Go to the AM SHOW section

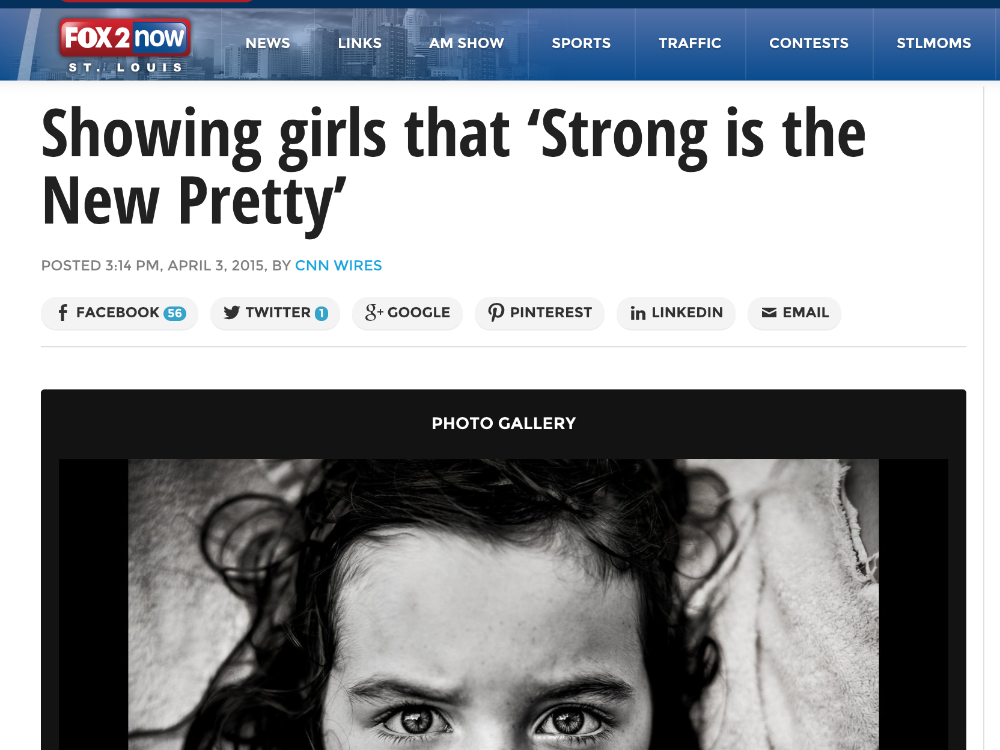click(x=466, y=43)
